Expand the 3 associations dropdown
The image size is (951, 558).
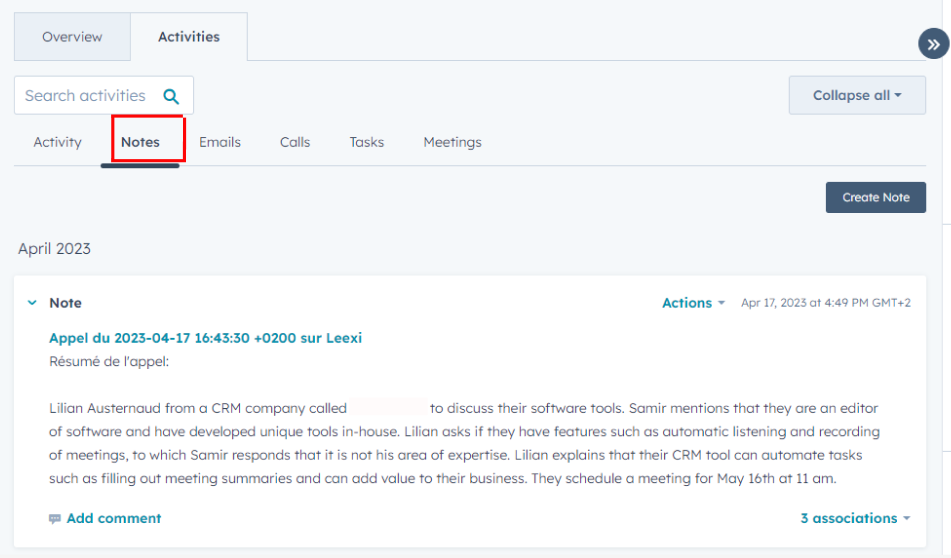pos(855,518)
